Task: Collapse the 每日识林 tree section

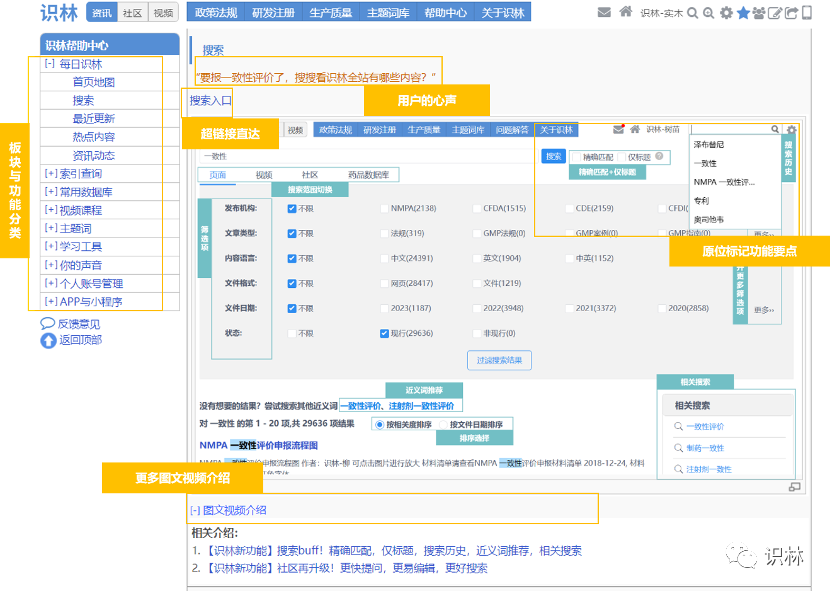Action: 50,64
